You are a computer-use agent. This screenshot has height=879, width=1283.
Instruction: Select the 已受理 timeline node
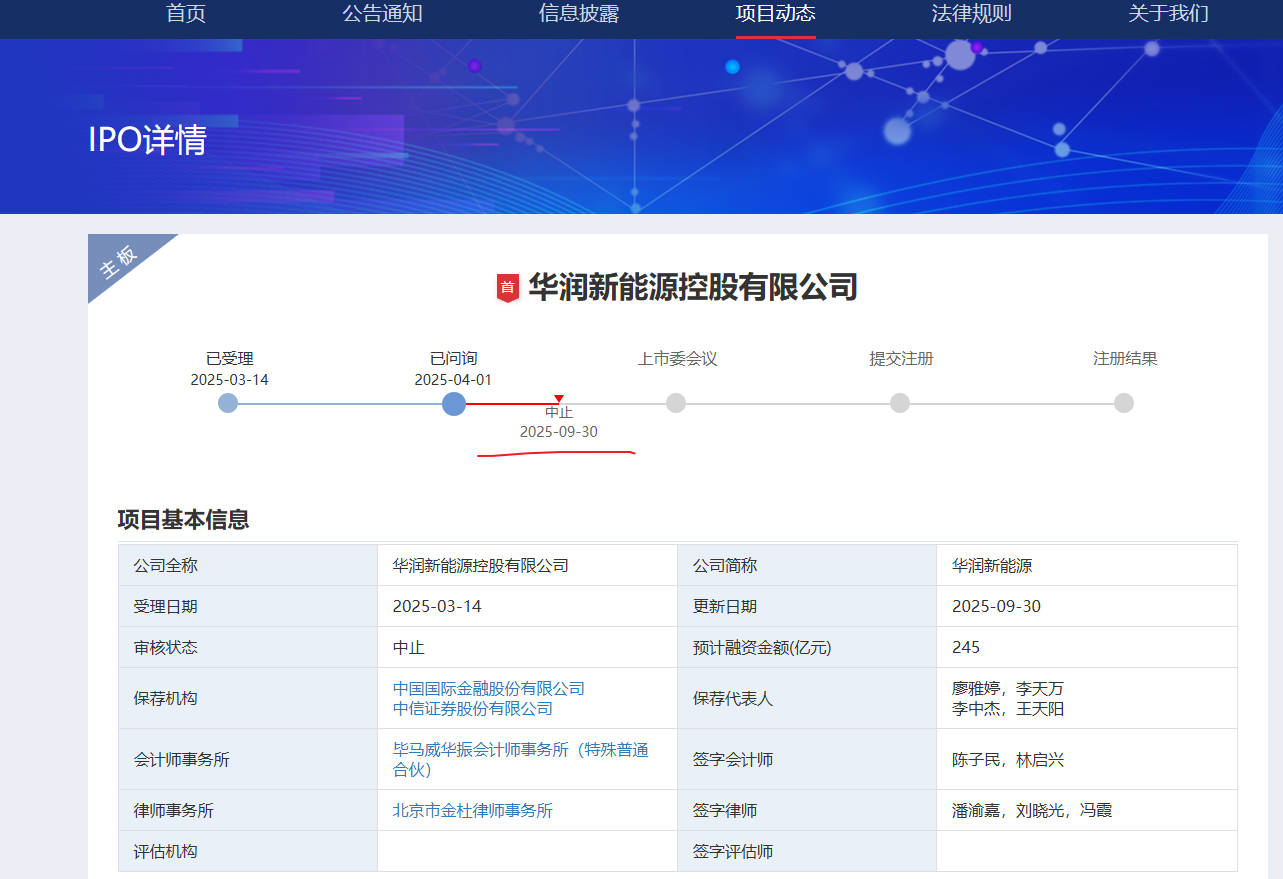point(228,403)
